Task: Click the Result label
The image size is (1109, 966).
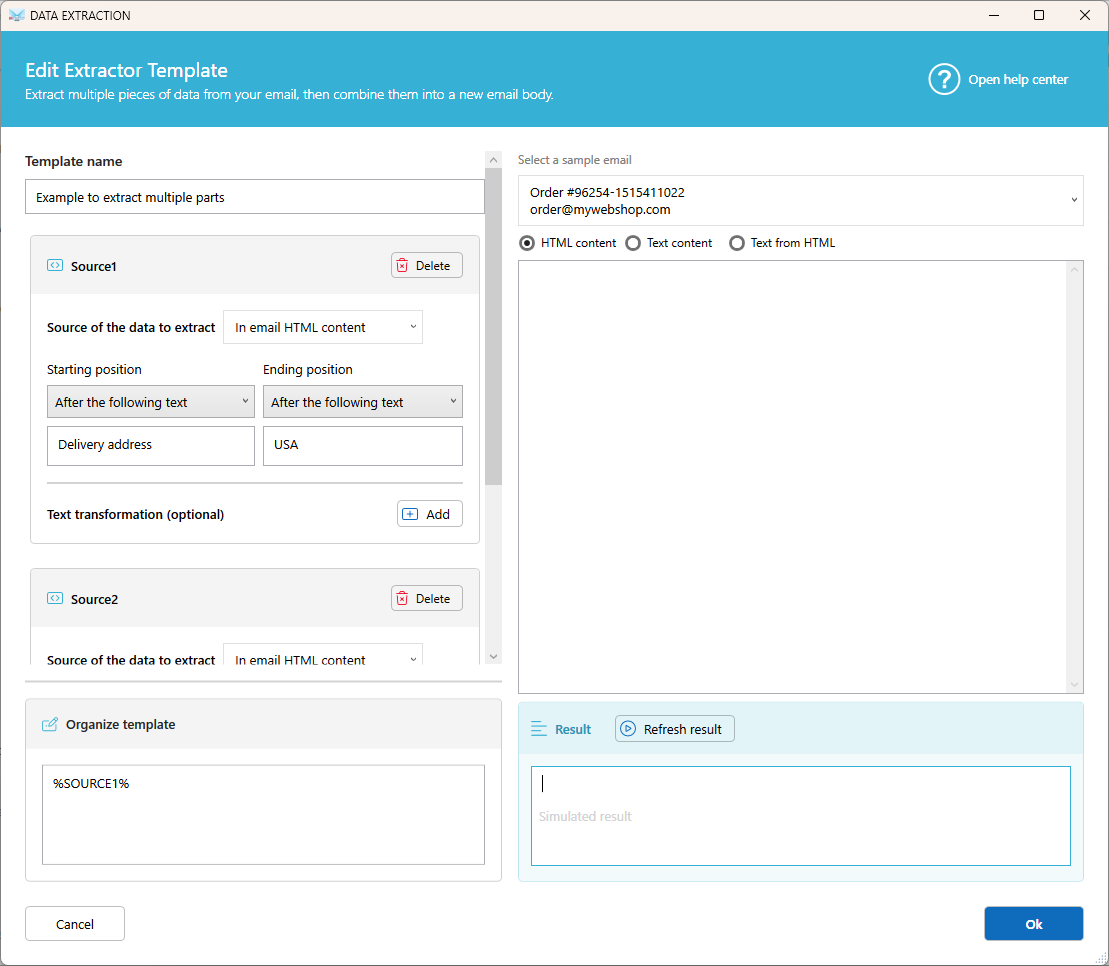Action: pos(573,729)
